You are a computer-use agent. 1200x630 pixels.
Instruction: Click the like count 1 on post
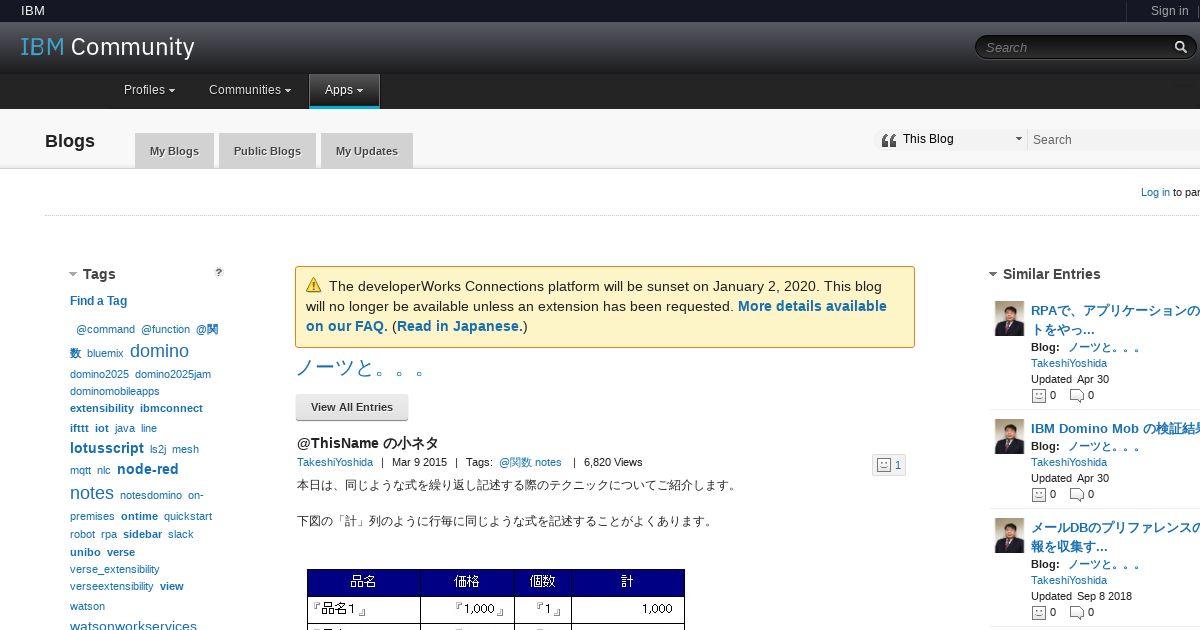pyautogui.click(x=898, y=465)
